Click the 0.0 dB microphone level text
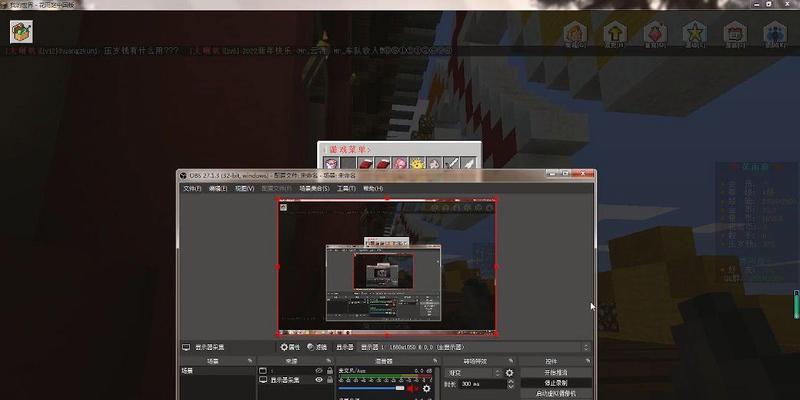The image size is (800, 400). 423,371
